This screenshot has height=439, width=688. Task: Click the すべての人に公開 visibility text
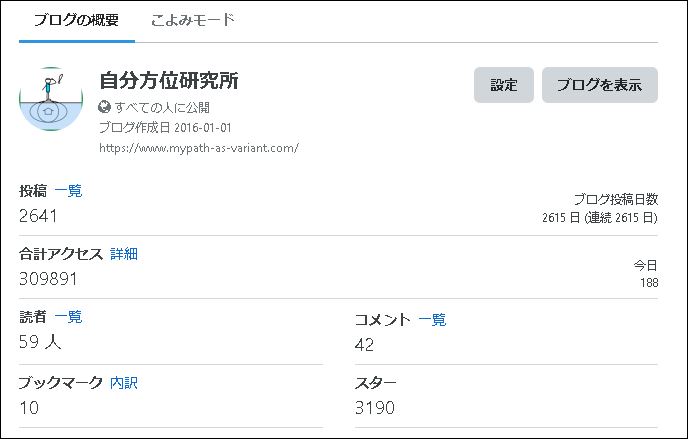pos(162,107)
